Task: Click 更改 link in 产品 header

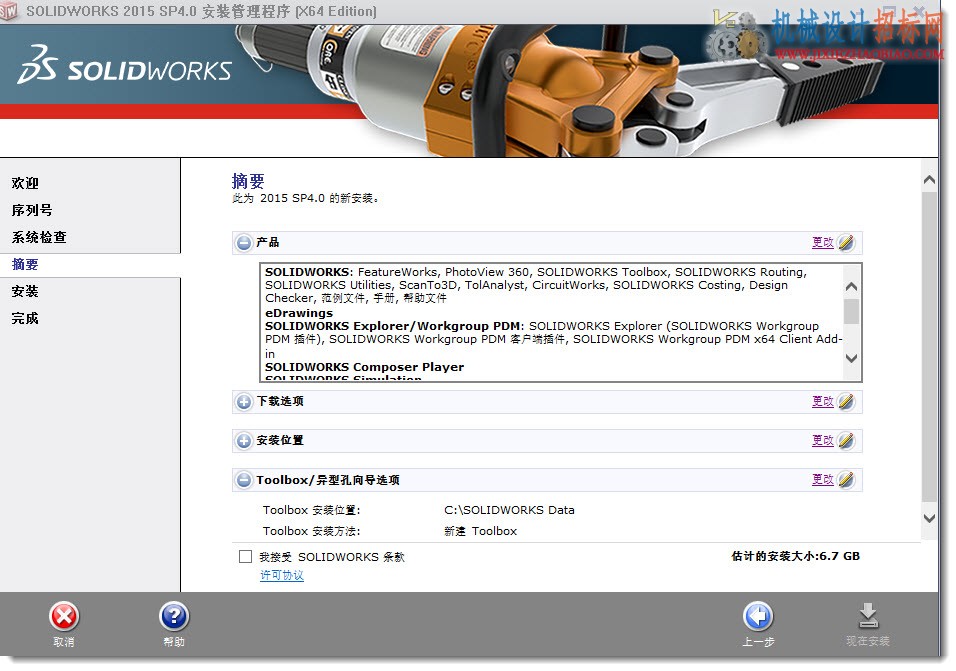Action: [822, 243]
